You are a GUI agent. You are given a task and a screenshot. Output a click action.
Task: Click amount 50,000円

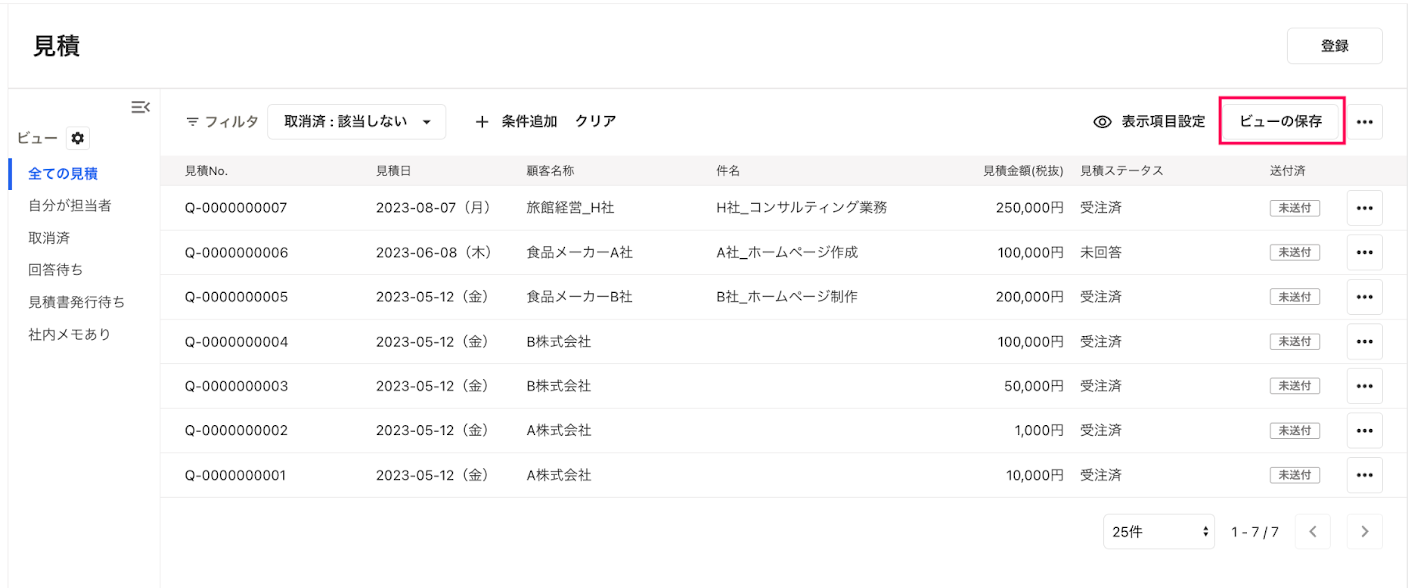point(1034,386)
